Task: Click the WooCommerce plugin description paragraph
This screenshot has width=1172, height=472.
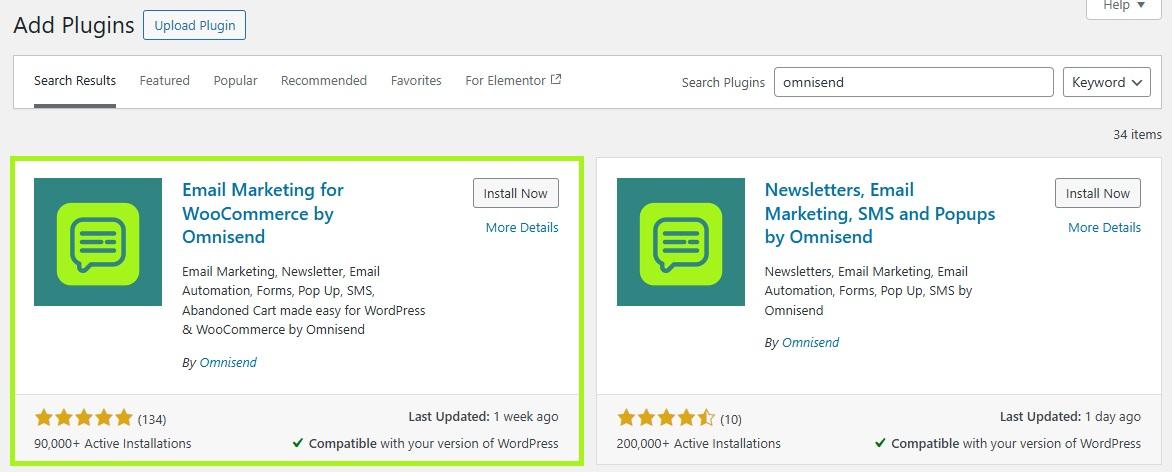Action: pos(303,301)
